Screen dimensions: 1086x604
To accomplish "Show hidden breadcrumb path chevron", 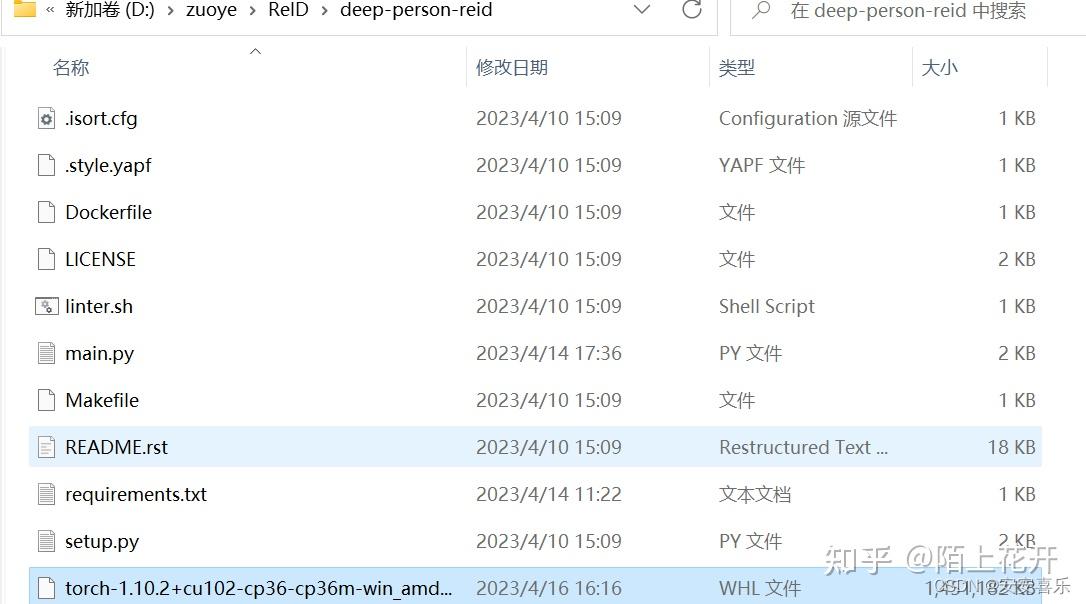I will pos(50,11).
